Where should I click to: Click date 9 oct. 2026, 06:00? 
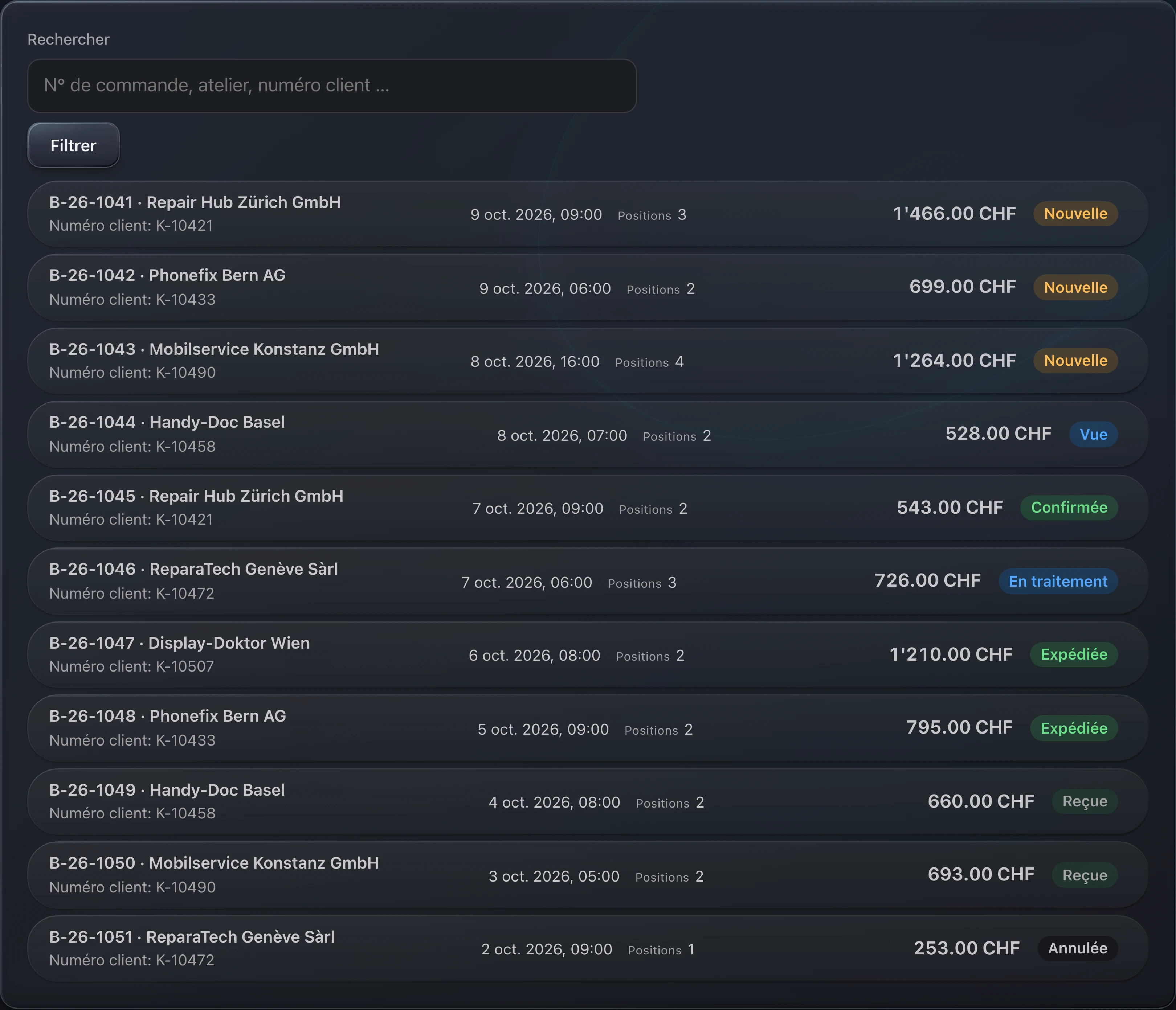coord(545,289)
